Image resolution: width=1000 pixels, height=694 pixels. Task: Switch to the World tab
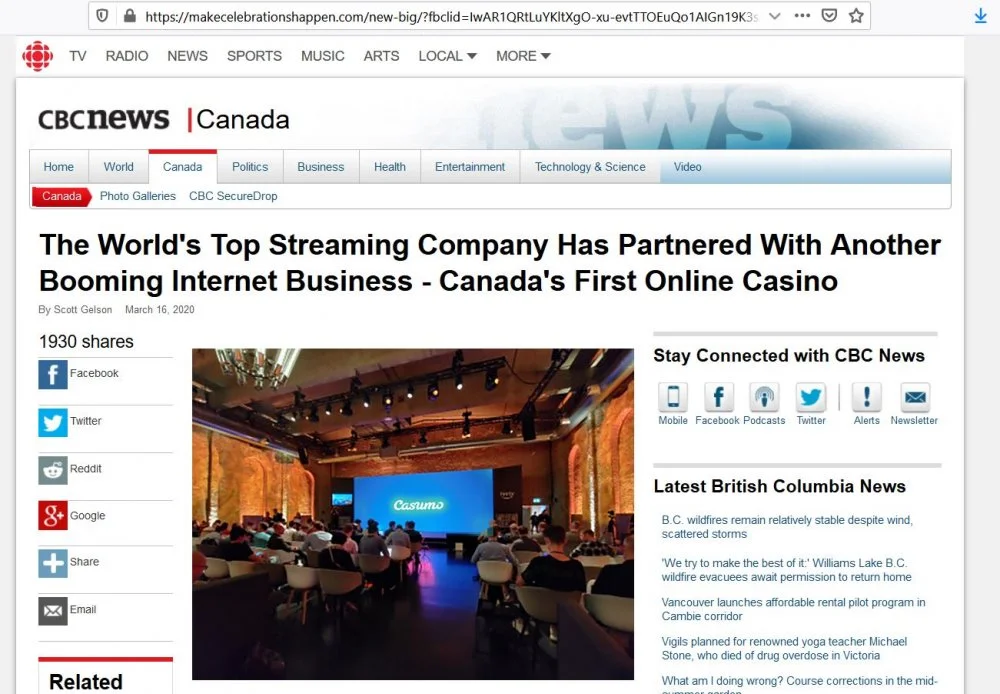pyautogui.click(x=119, y=167)
